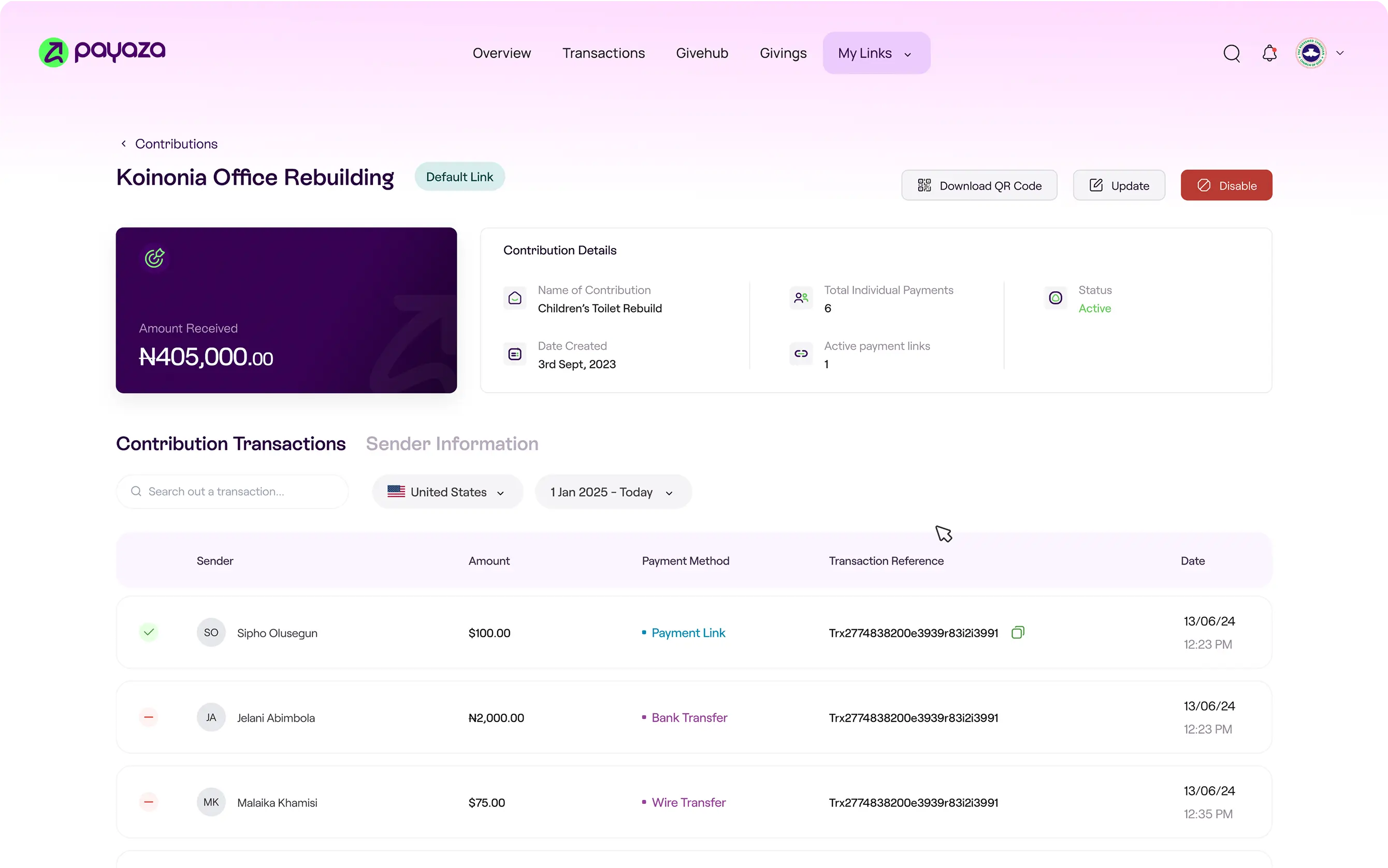Click the QR code icon
The image size is (1388, 868).
coord(923,185)
